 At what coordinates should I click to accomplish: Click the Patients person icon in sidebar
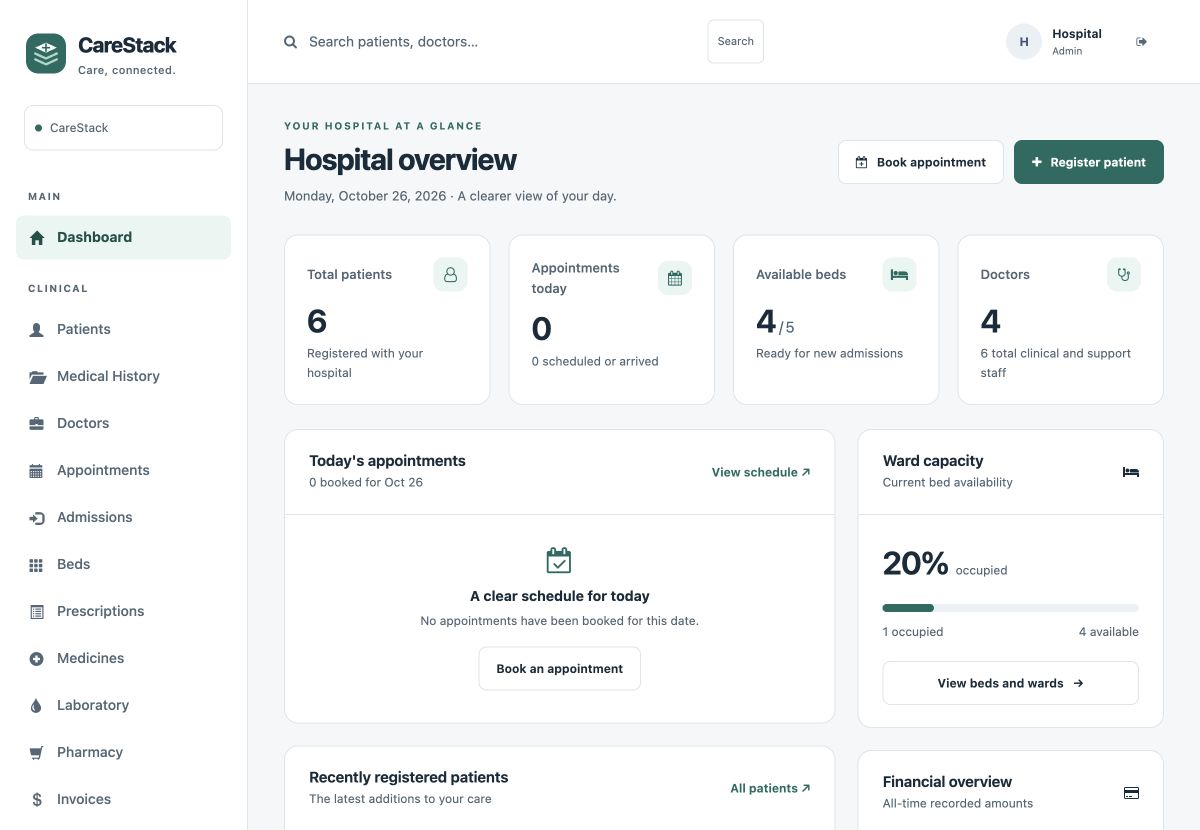(37, 330)
